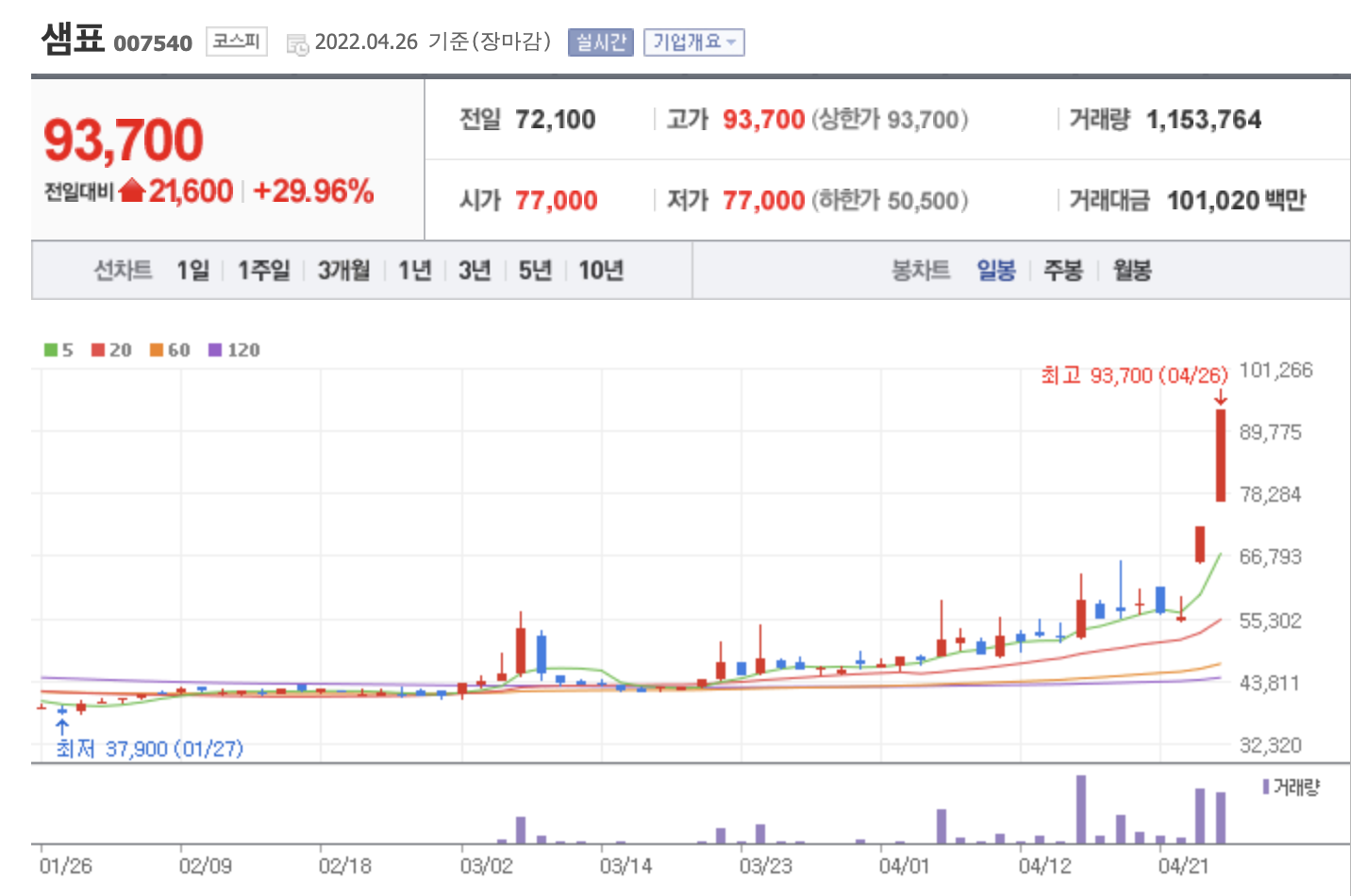
Task: Click the 실시간 button
Action: (x=601, y=42)
